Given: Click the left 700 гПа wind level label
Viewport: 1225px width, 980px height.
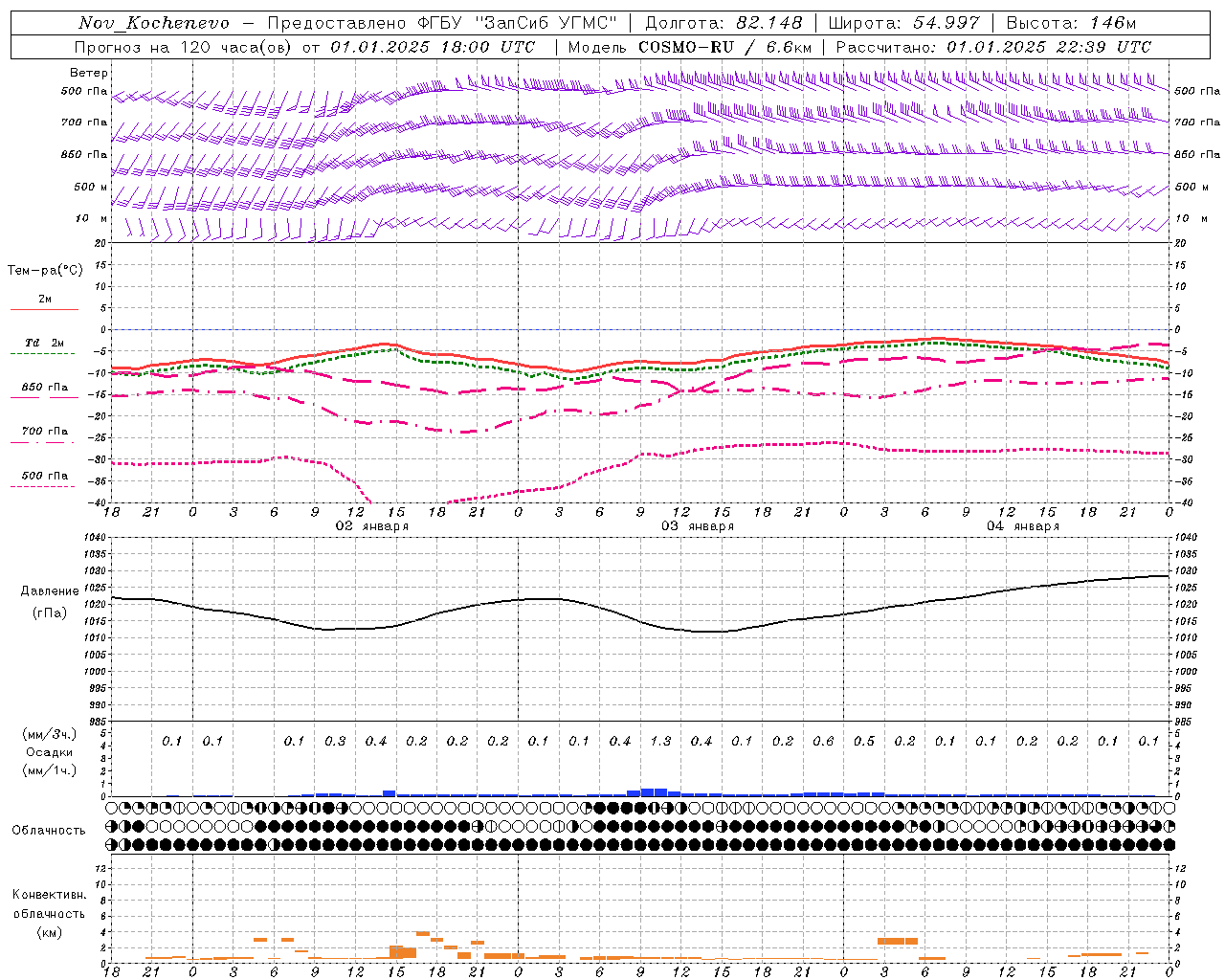Looking at the screenshot, I should 84,122.
